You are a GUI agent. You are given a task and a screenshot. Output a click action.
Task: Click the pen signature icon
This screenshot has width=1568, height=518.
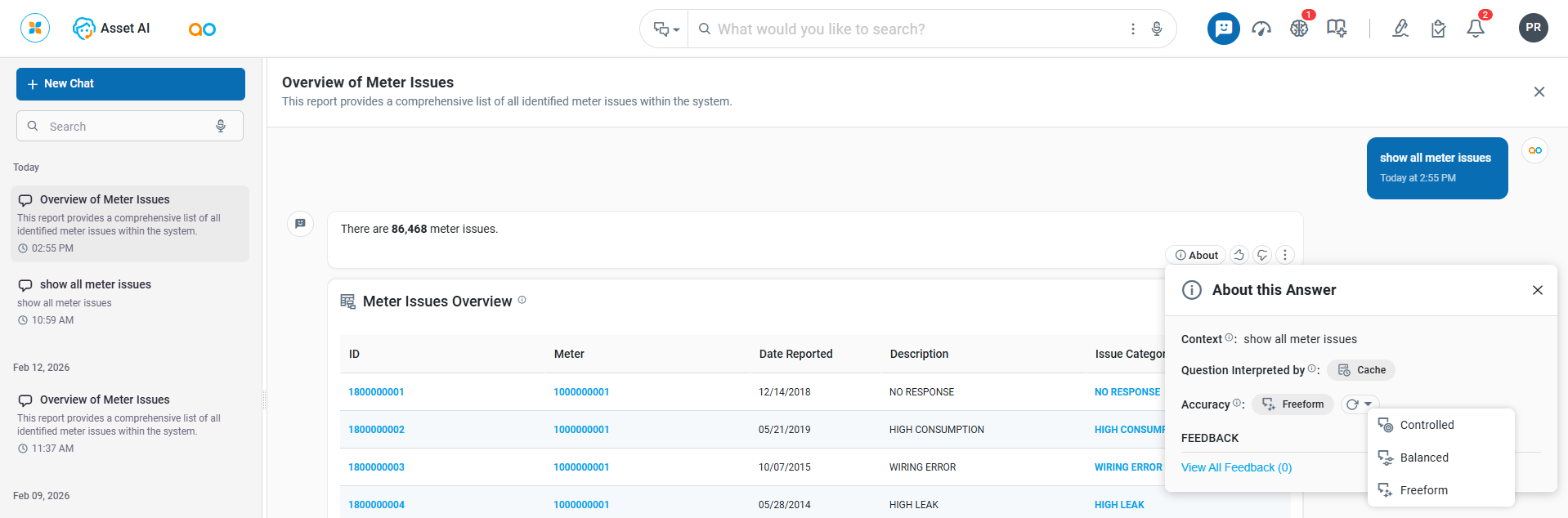(1400, 29)
